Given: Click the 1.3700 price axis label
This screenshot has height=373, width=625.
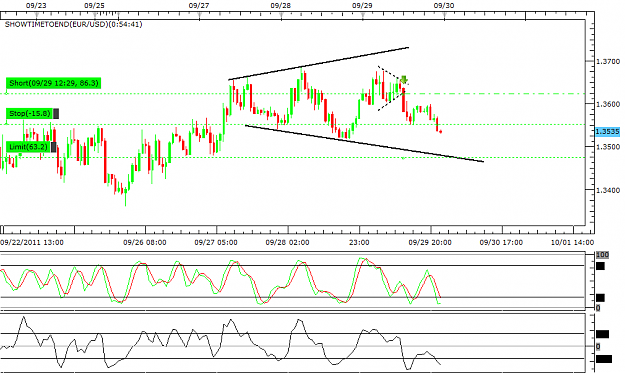Looking at the screenshot, I should [x=608, y=61].
